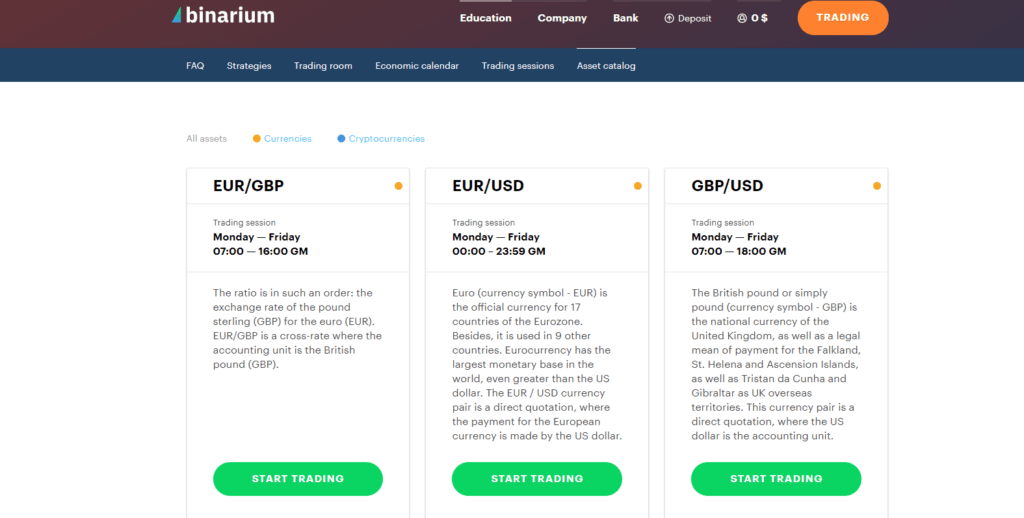Start trading GBP/USD
This screenshot has width=1024, height=518.
776,479
